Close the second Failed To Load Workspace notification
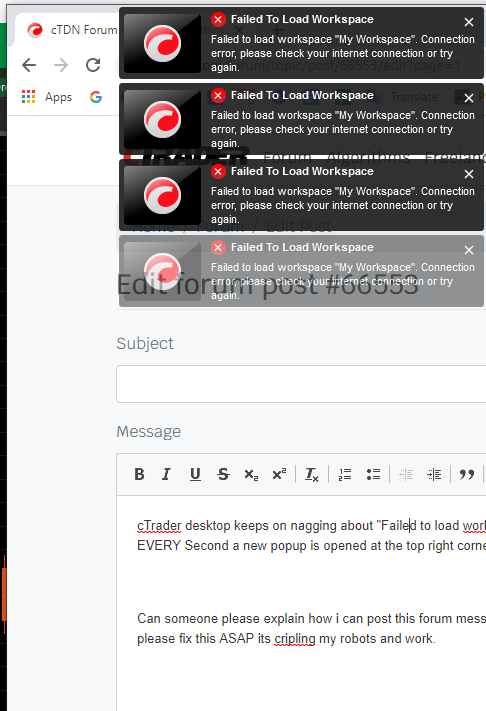The width and height of the screenshot is (486, 711). pyautogui.click(x=469, y=98)
